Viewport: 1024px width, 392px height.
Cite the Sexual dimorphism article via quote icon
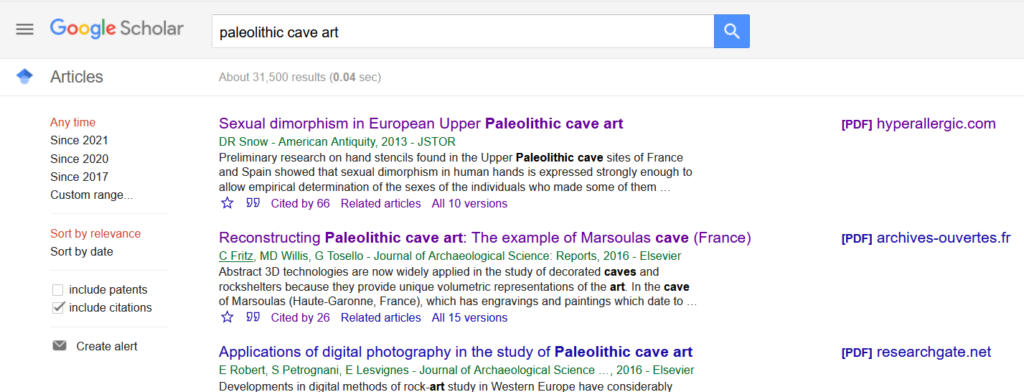pos(253,204)
